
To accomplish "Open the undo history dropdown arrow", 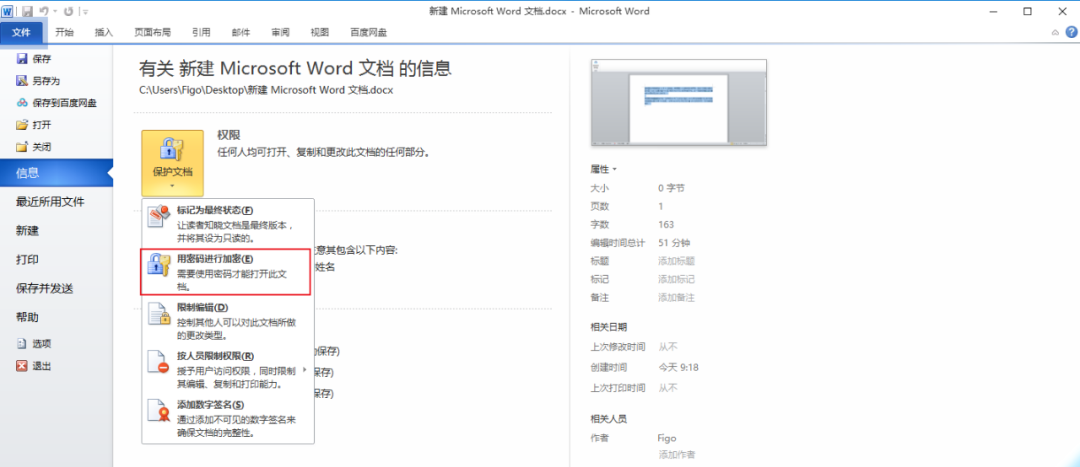I will [54, 12].
